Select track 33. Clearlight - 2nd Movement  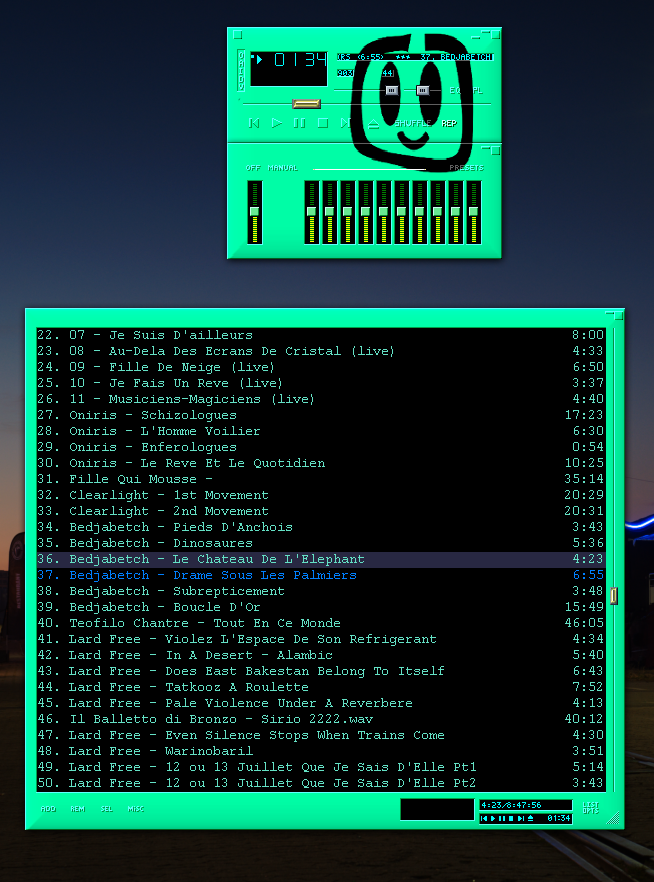tap(321, 511)
